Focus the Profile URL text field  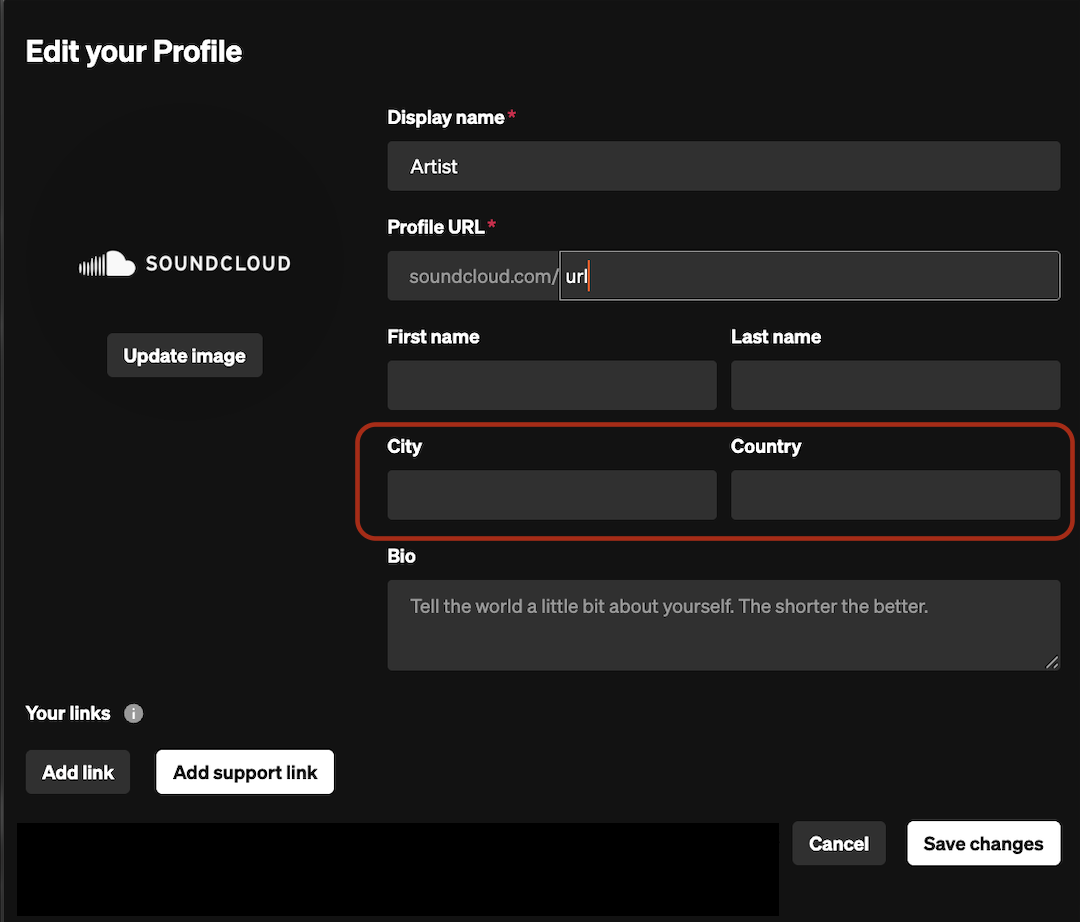pyautogui.click(x=809, y=275)
